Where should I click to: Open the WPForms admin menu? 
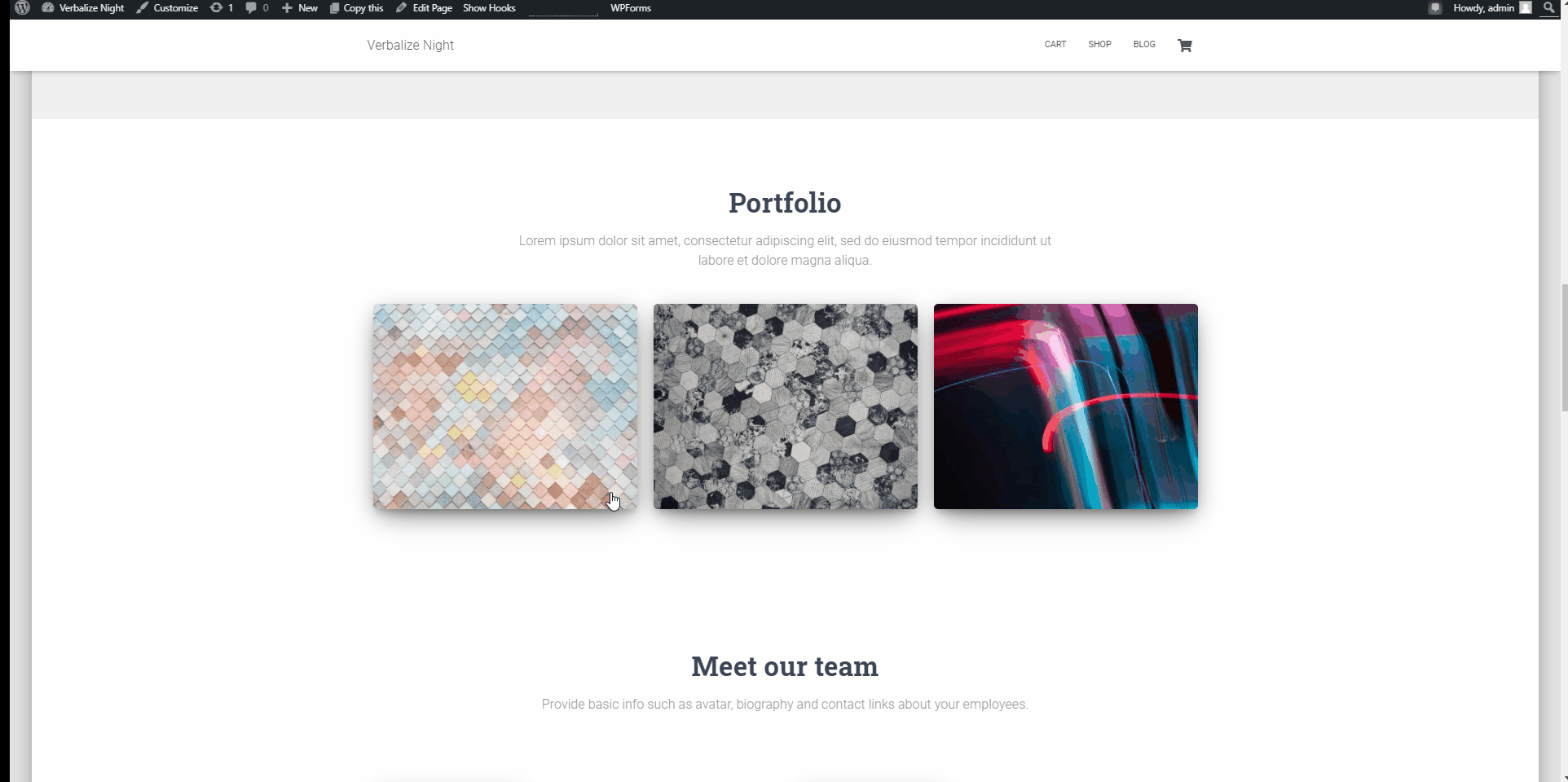(631, 8)
